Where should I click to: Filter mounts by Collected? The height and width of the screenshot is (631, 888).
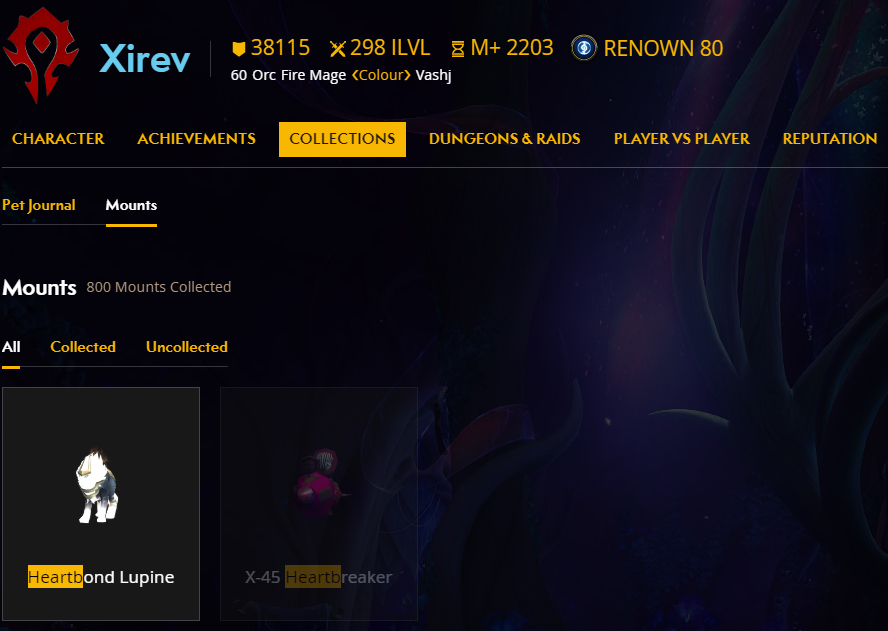pos(83,347)
